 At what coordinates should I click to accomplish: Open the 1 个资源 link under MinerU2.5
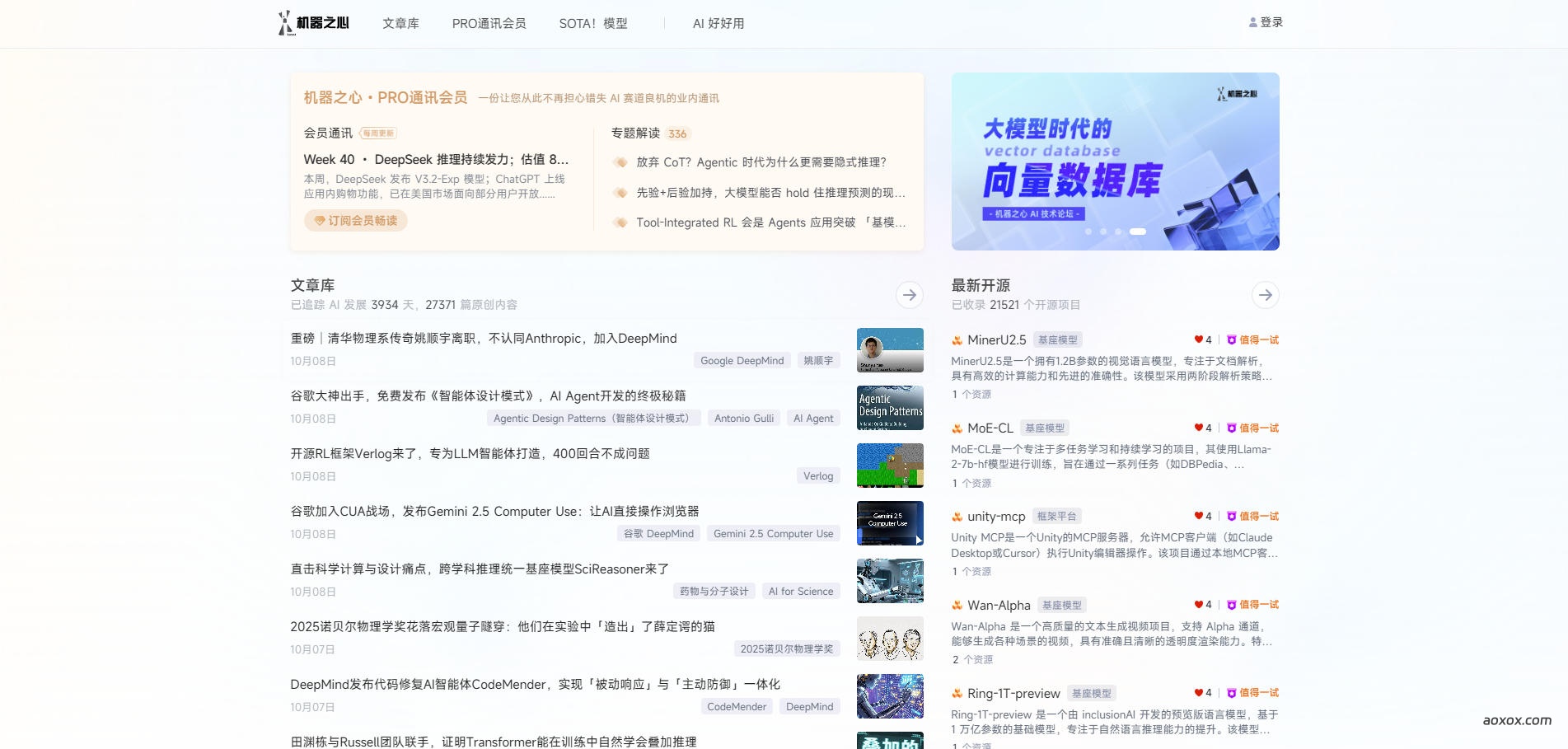click(x=971, y=394)
